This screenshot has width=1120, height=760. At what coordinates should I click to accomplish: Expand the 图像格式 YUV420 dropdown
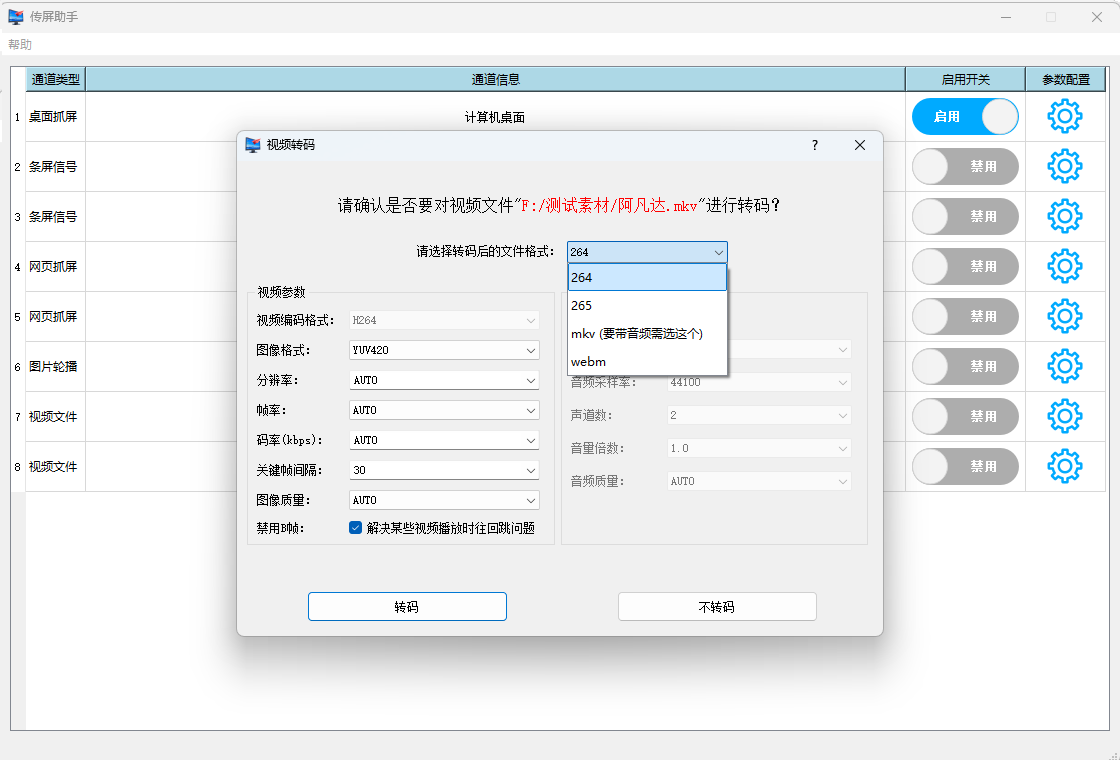click(444, 350)
